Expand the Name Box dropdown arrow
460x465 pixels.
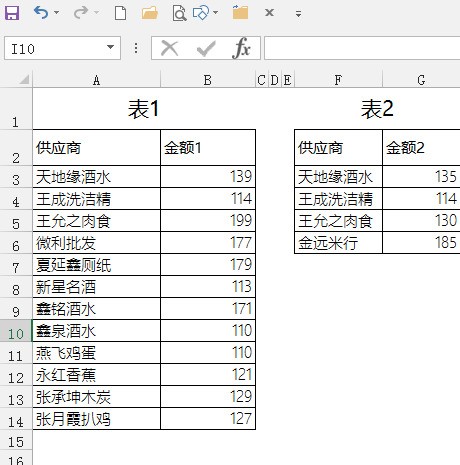[110, 48]
